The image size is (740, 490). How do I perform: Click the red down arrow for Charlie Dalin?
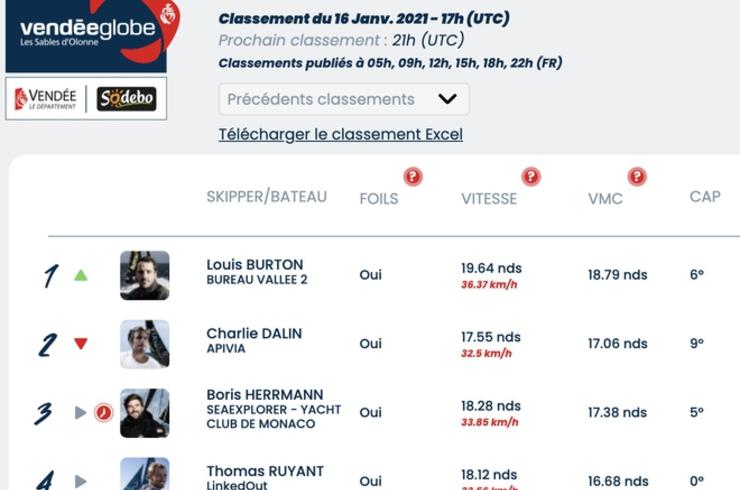pyautogui.click(x=81, y=344)
